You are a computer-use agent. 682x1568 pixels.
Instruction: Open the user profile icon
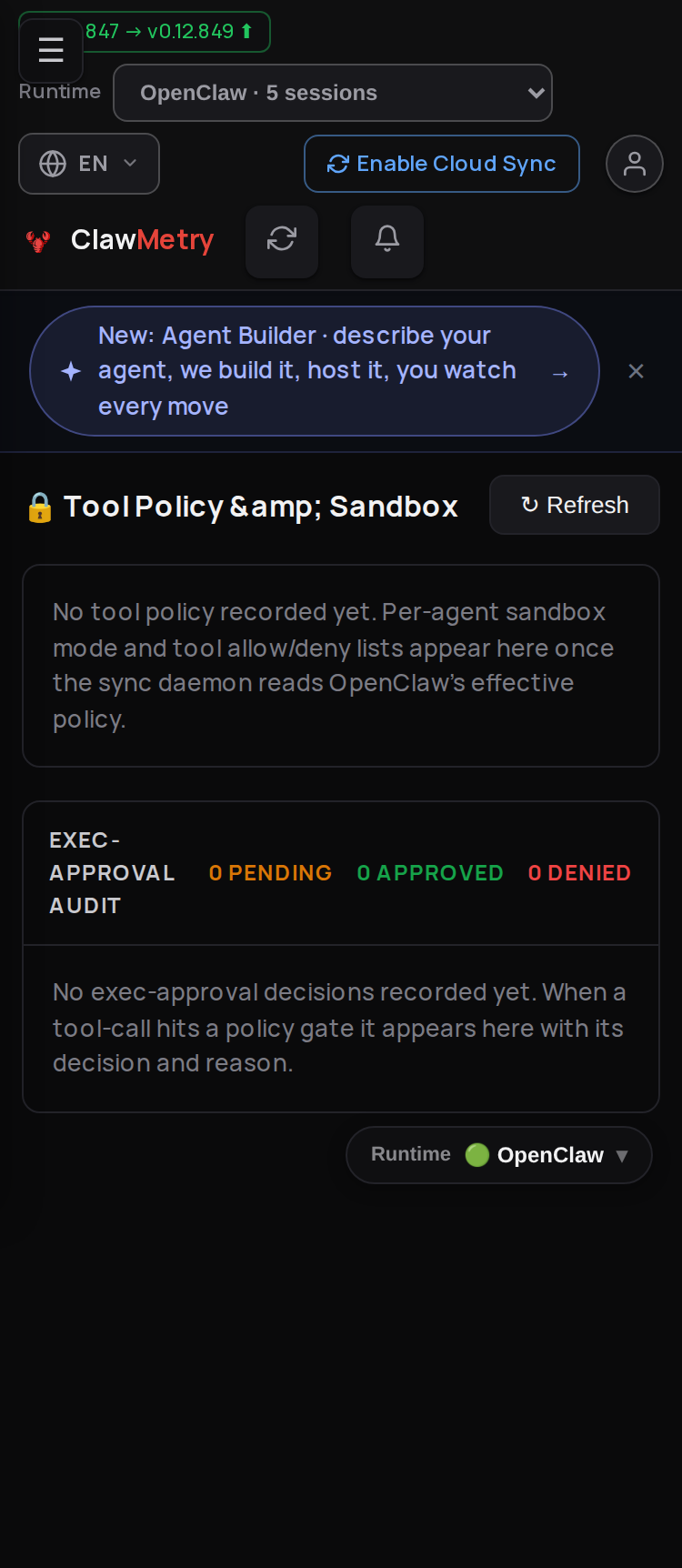coord(635,164)
